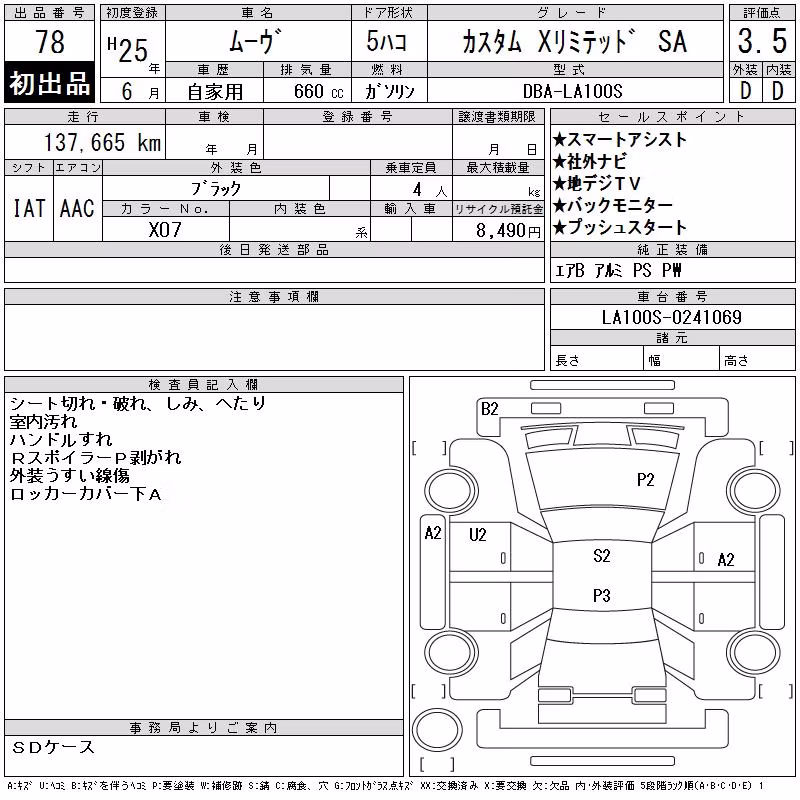Select the "純正装備" header
The height and width of the screenshot is (800, 800).
[672, 250]
